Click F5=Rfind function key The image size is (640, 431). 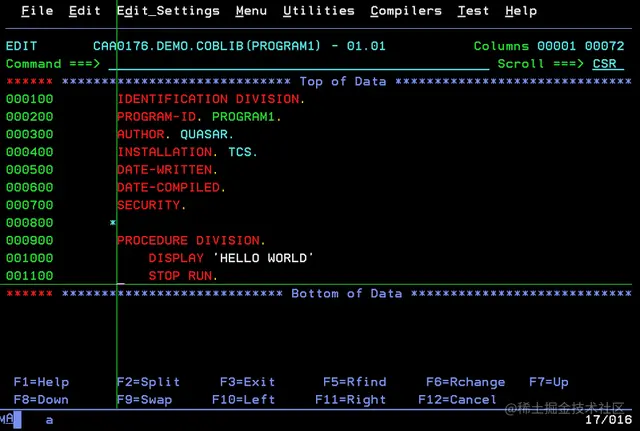click(x=354, y=382)
